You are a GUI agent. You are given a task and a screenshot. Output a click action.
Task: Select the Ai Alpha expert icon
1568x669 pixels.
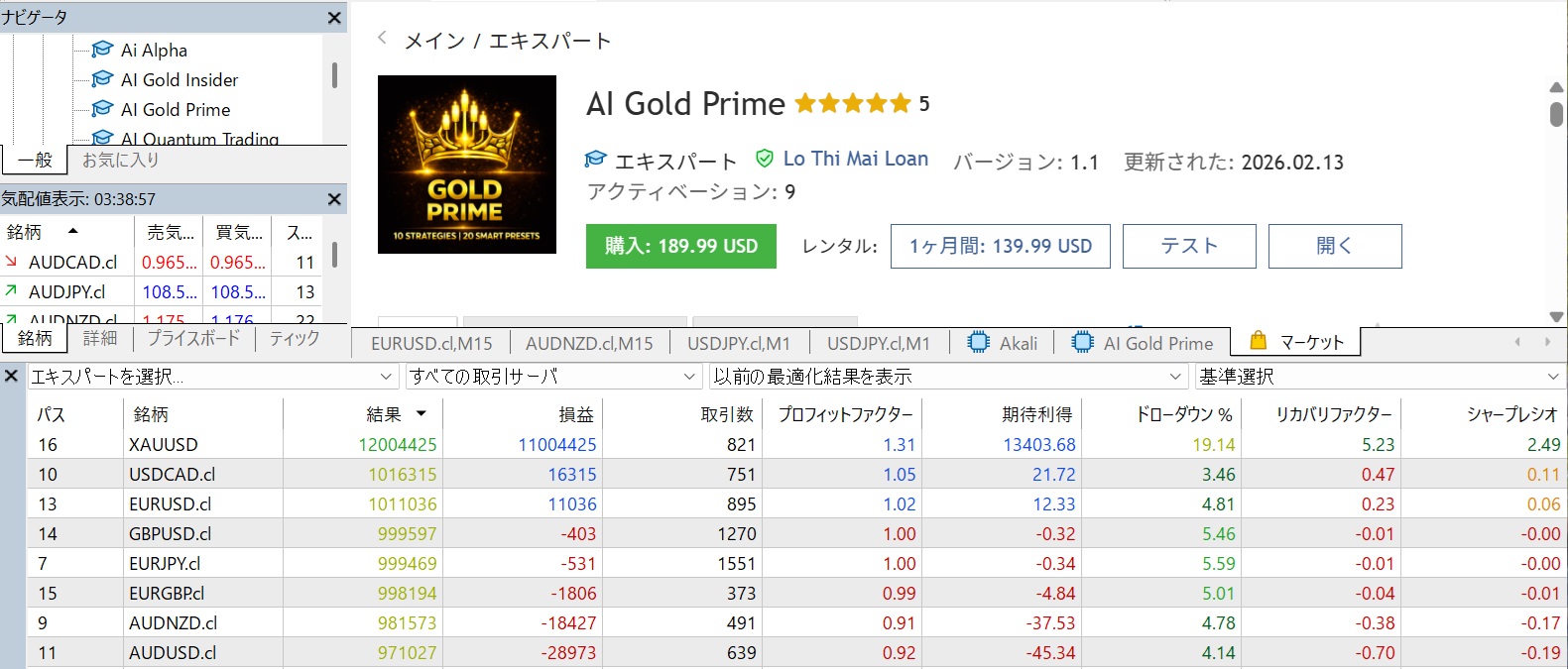point(102,50)
